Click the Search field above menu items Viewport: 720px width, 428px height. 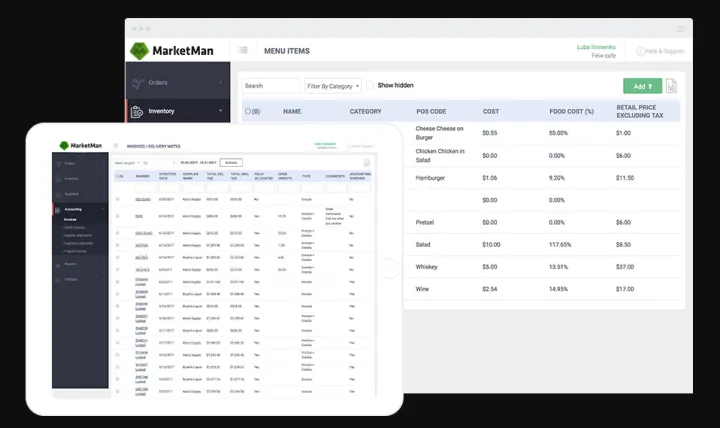click(x=271, y=86)
